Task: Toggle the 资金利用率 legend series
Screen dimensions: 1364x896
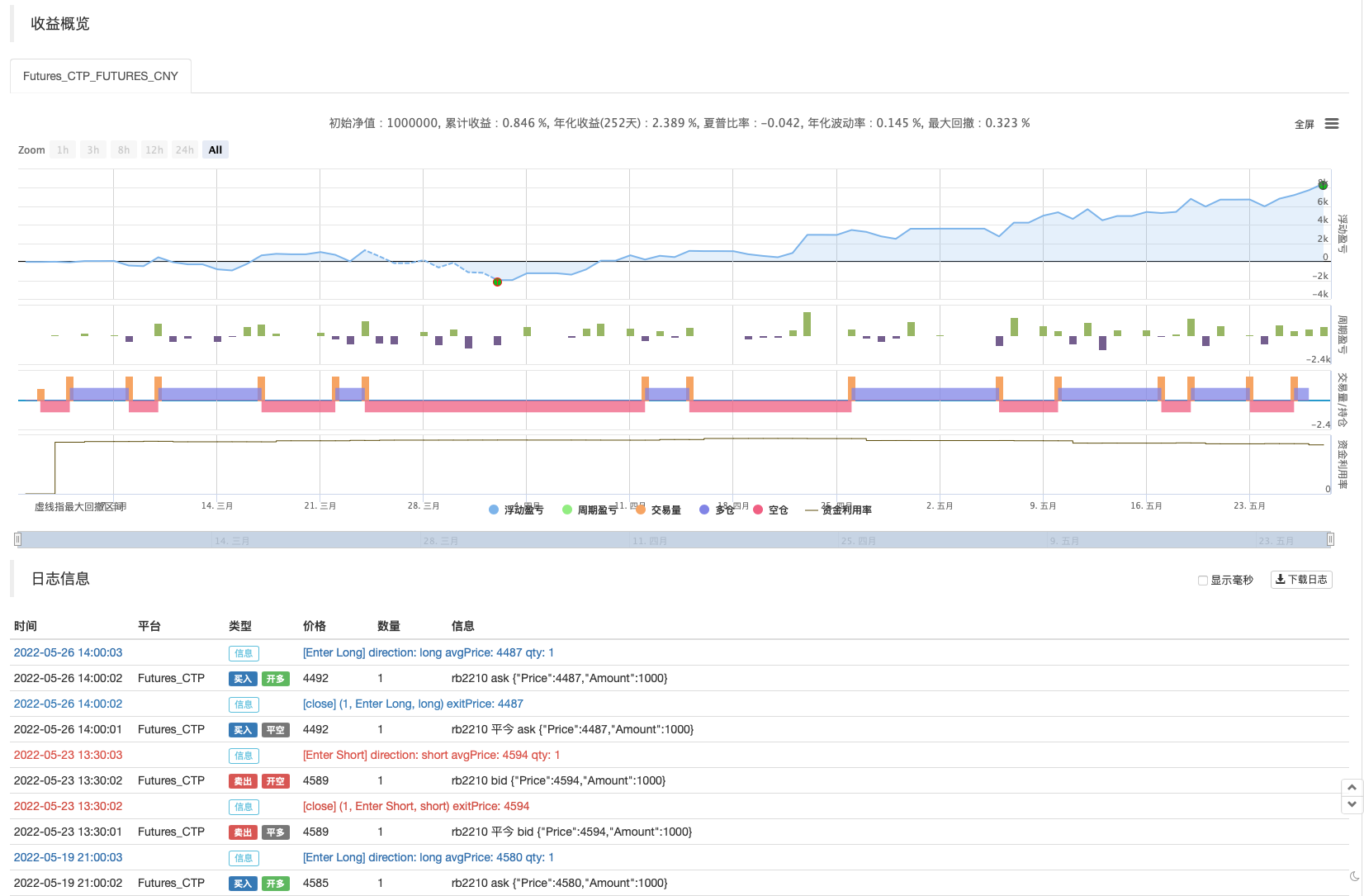Action: (x=839, y=510)
